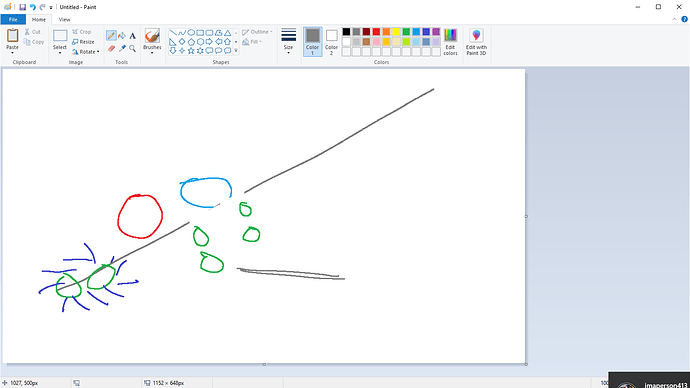Open the File menu

tap(13, 19)
